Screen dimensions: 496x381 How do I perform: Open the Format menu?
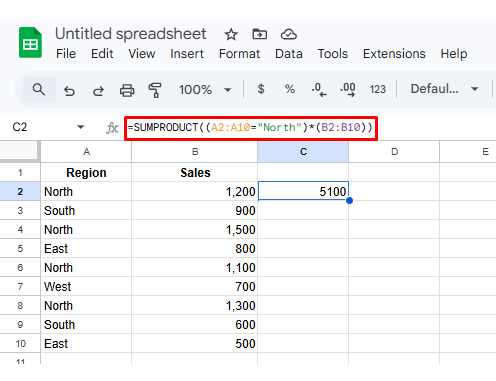click(x=239, y=54)
